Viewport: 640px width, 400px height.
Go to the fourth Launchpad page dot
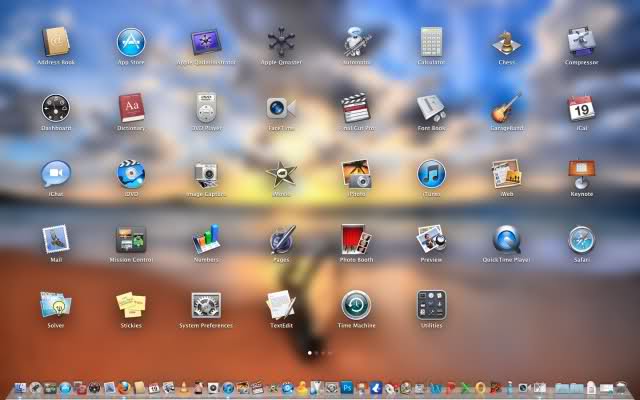pos(330,353)
